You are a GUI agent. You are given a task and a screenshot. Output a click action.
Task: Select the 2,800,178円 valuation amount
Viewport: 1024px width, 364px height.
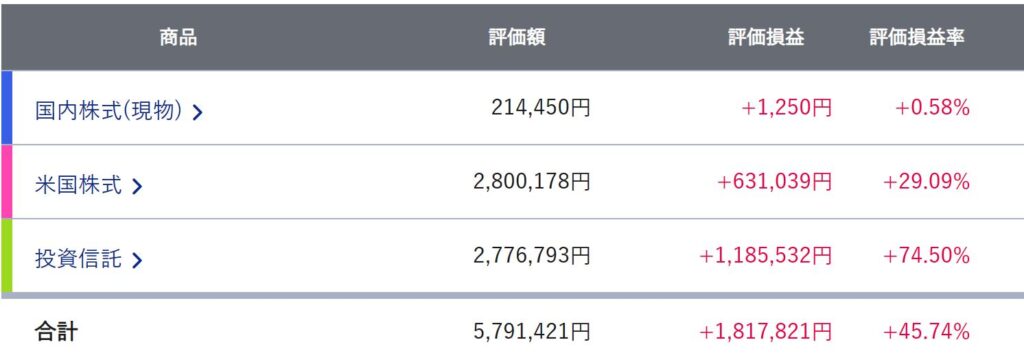(x=532, y=182)
